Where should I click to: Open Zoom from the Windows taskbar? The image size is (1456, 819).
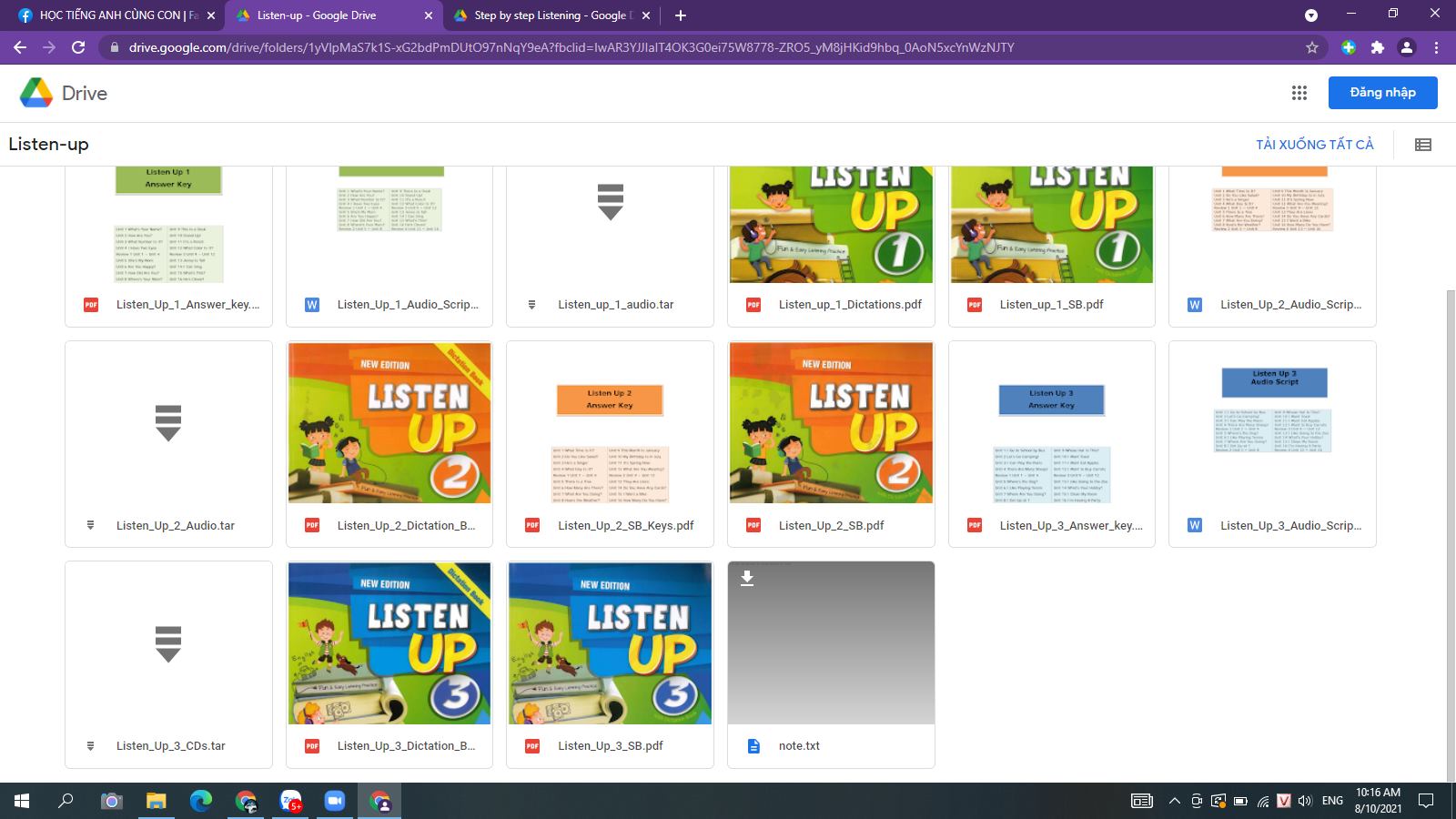pyautogui.click(x=334, y=801)
